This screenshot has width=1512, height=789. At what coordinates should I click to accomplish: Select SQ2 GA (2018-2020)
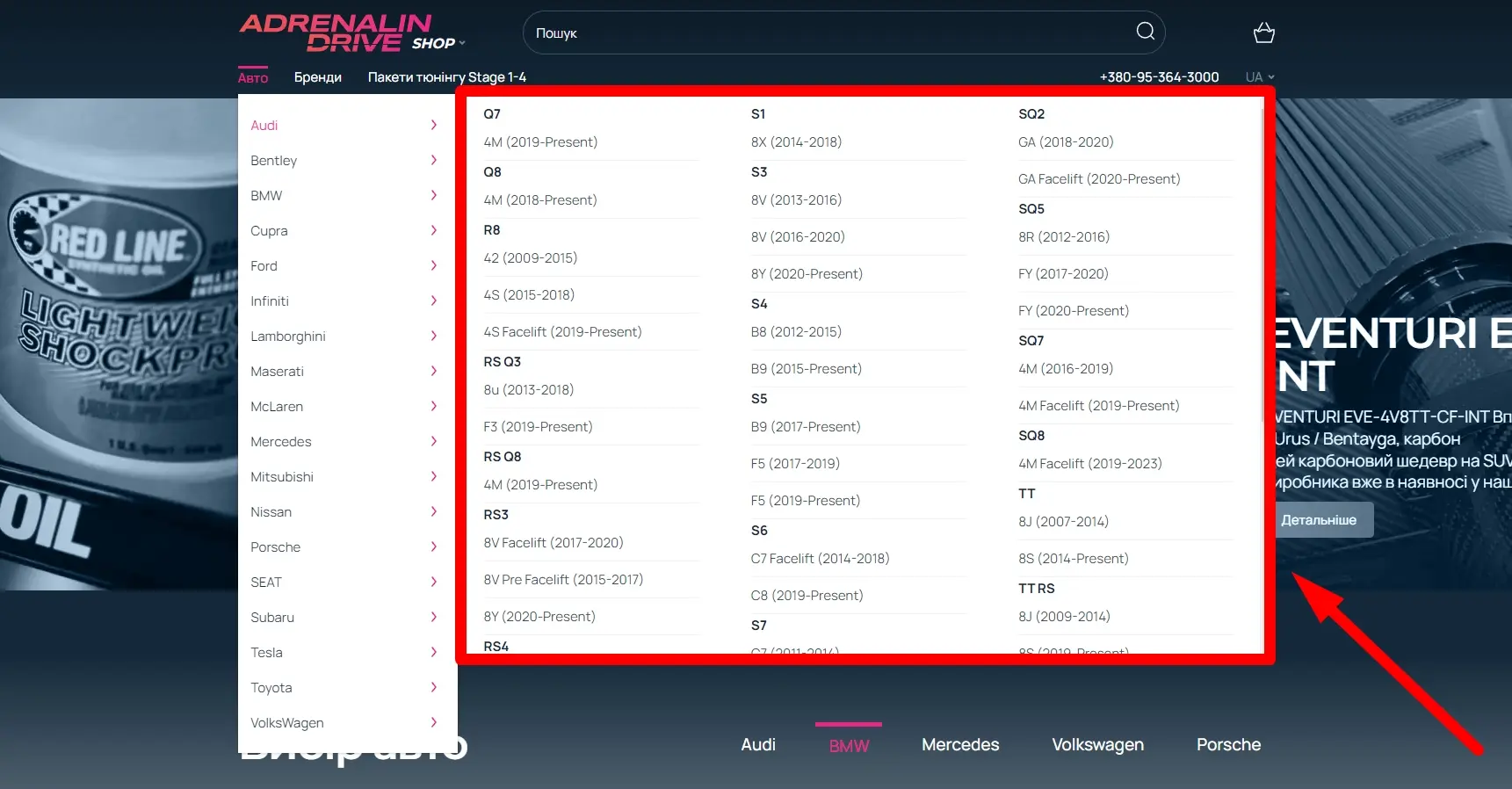point(1066,141)
